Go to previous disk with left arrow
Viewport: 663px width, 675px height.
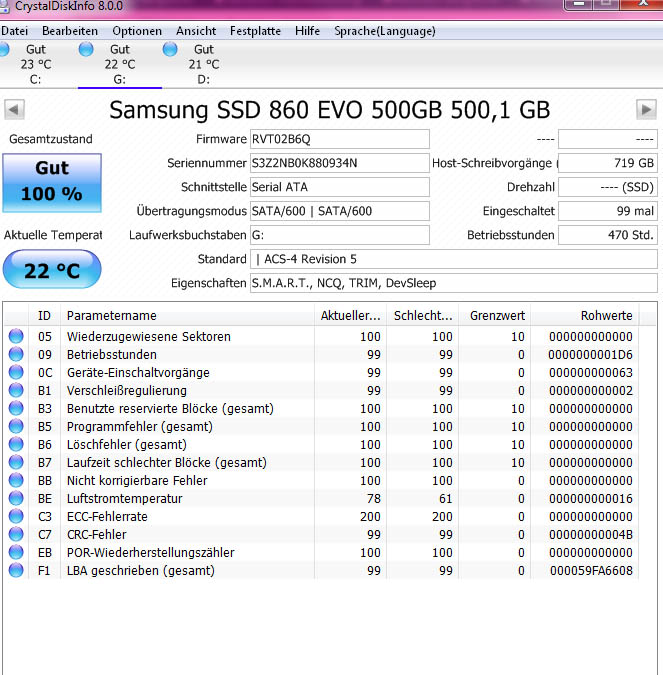coord(14,109)
